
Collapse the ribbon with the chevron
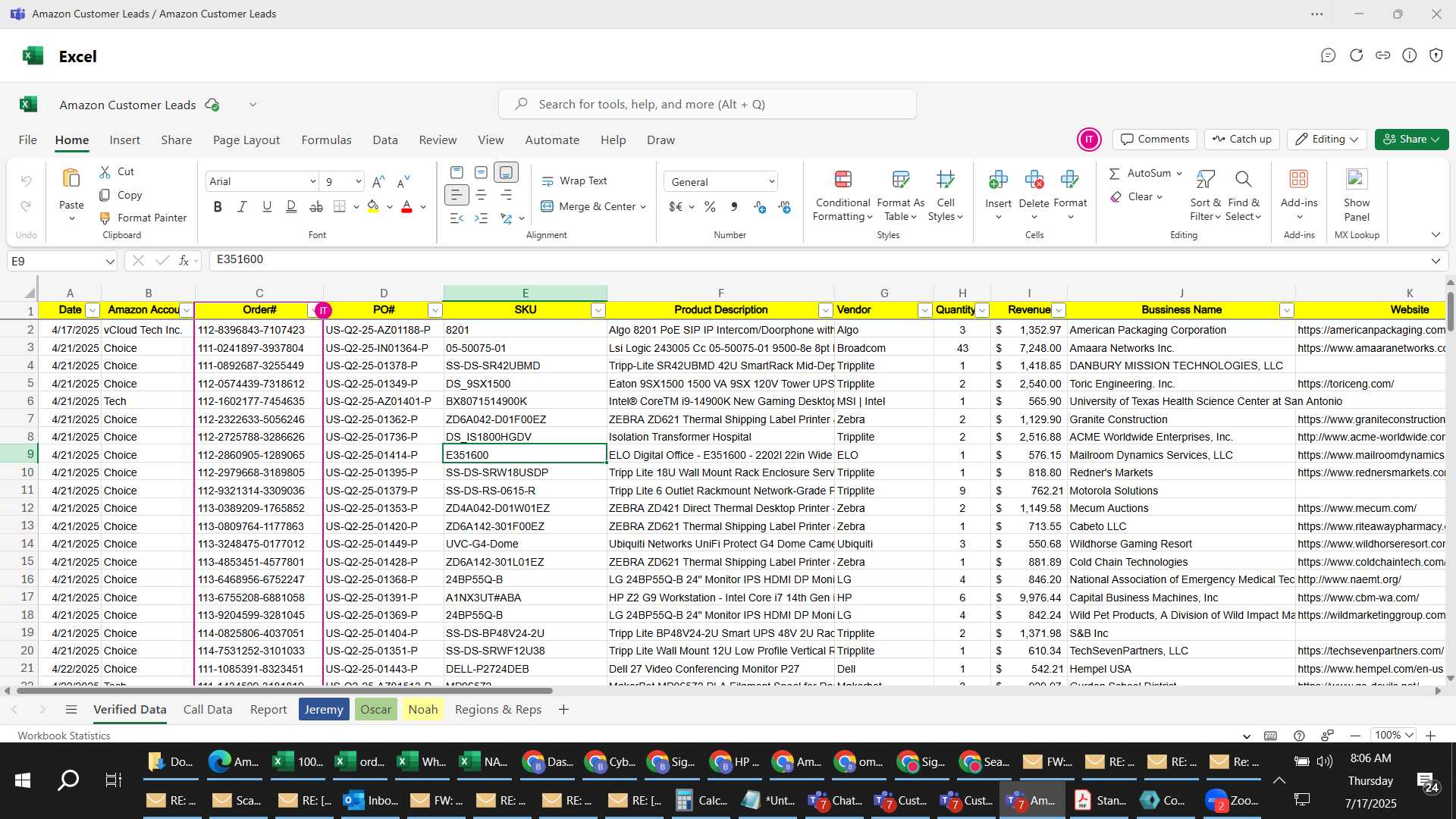[x=1436, y=235]
